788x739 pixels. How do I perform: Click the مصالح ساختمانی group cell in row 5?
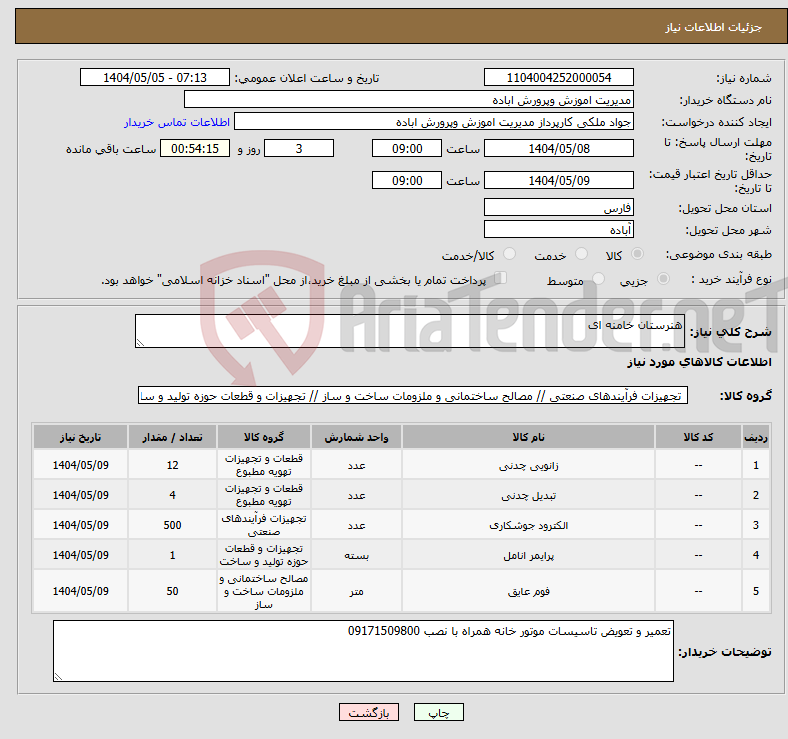coord(264,591)
